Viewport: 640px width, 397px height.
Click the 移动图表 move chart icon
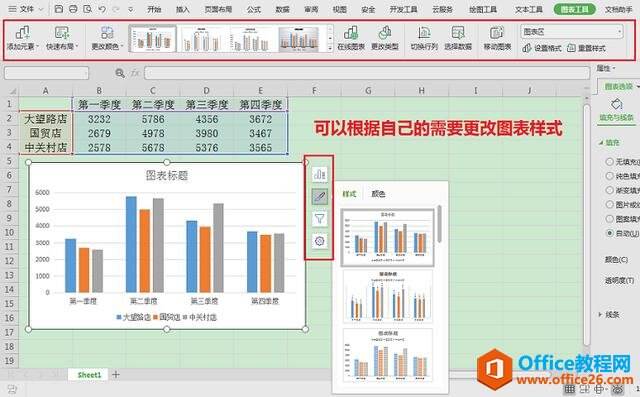click(497, 38)
